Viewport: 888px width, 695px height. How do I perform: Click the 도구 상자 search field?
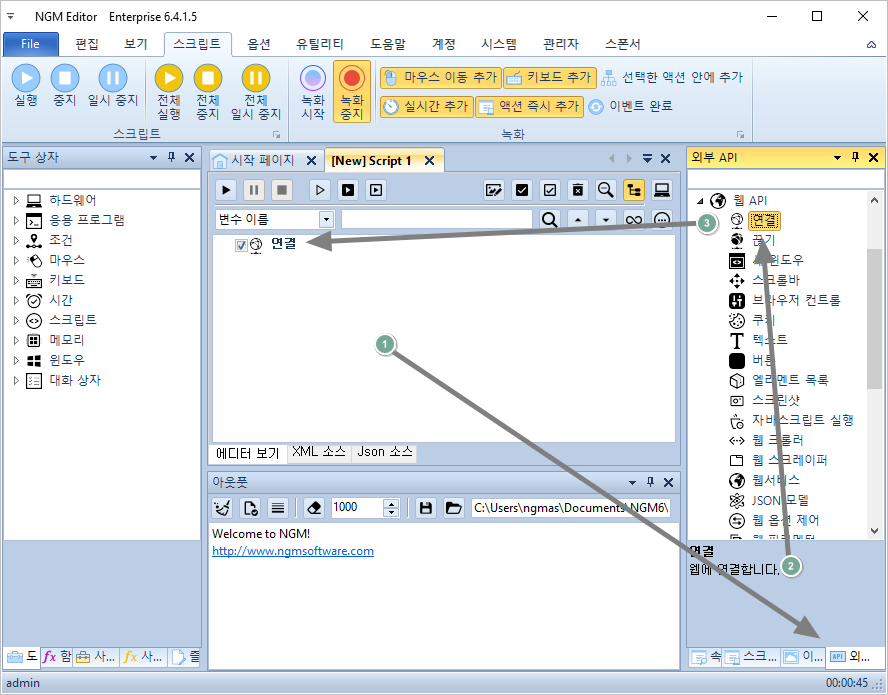click(x=102, y=179)
